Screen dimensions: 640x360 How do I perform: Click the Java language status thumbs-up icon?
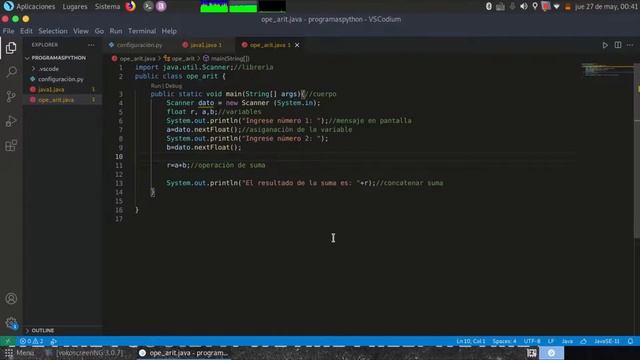pyautogui.click(x=583, y=341)
